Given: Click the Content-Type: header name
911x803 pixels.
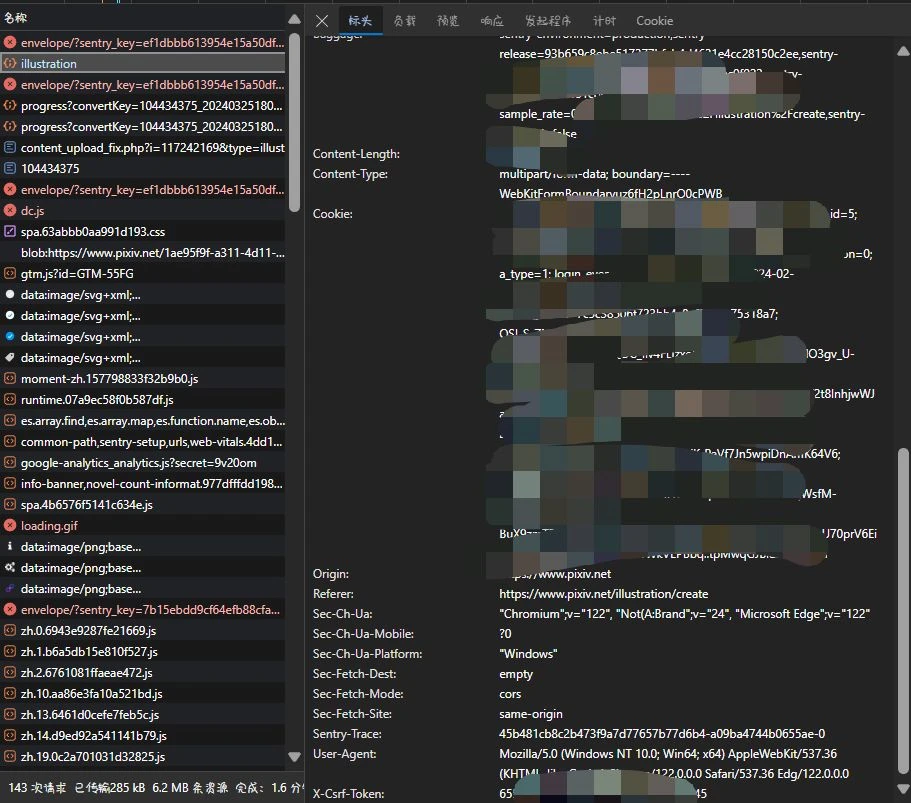Looking at the screenshot, I should click(350, 174).
